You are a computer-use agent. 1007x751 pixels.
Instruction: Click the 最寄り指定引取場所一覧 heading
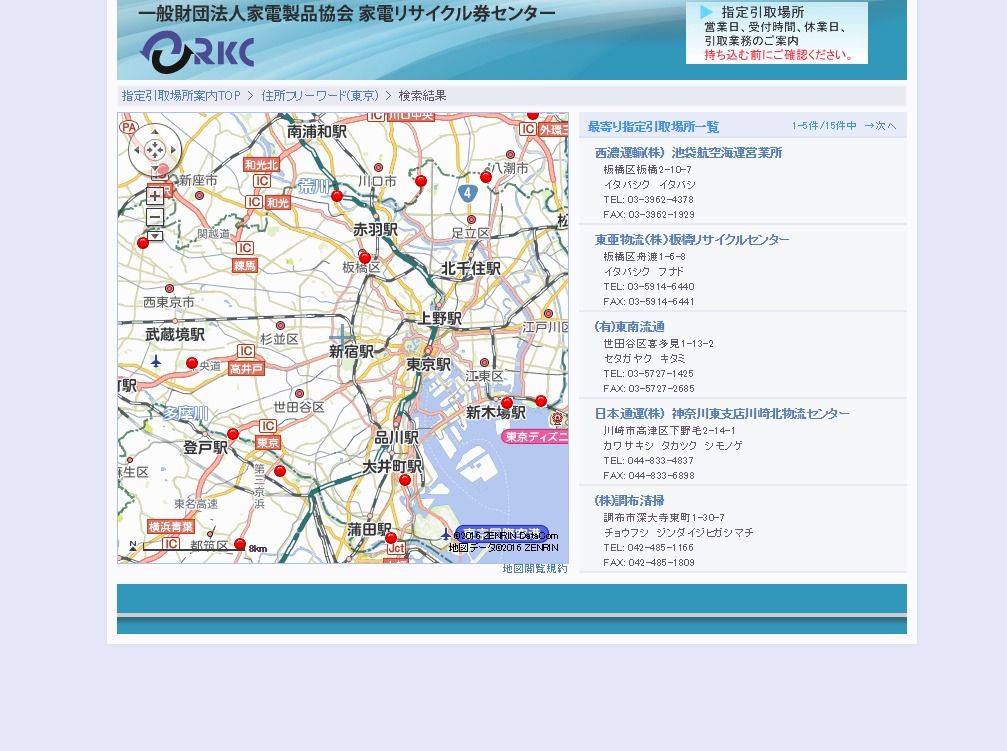pos(653,127)
